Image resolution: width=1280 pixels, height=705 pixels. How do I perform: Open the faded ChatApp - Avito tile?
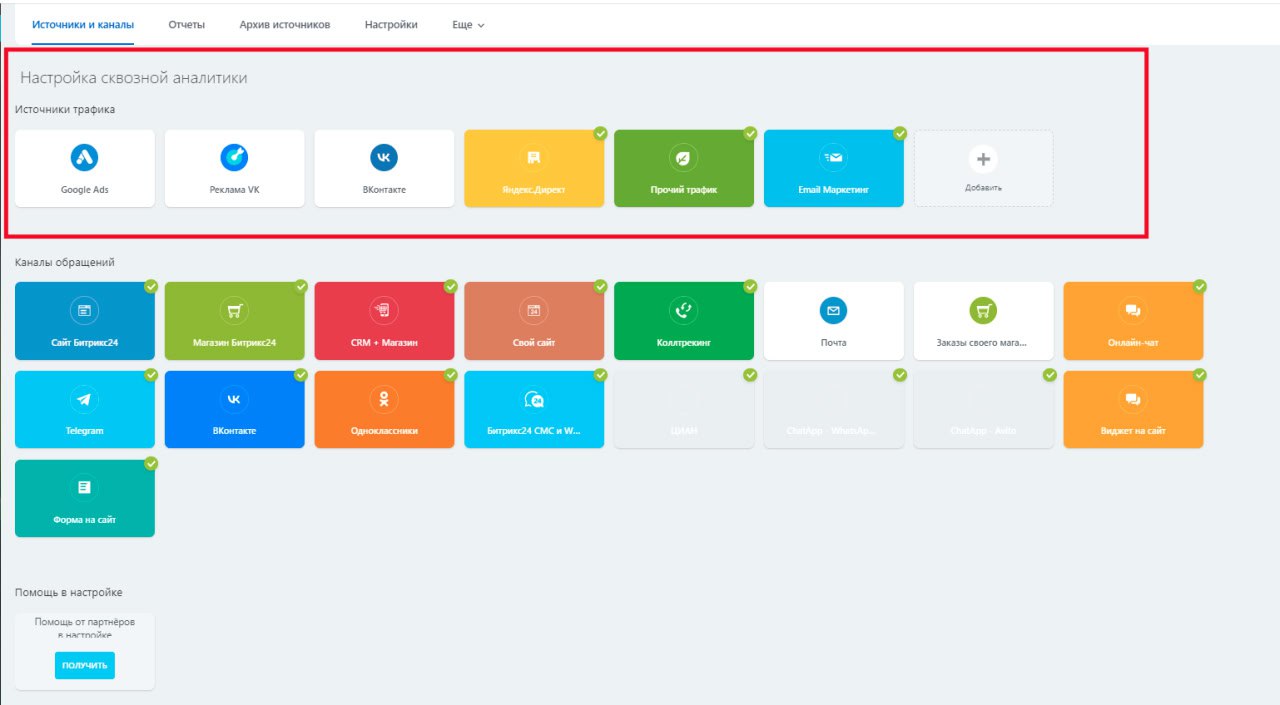click(x=983, y=409)
